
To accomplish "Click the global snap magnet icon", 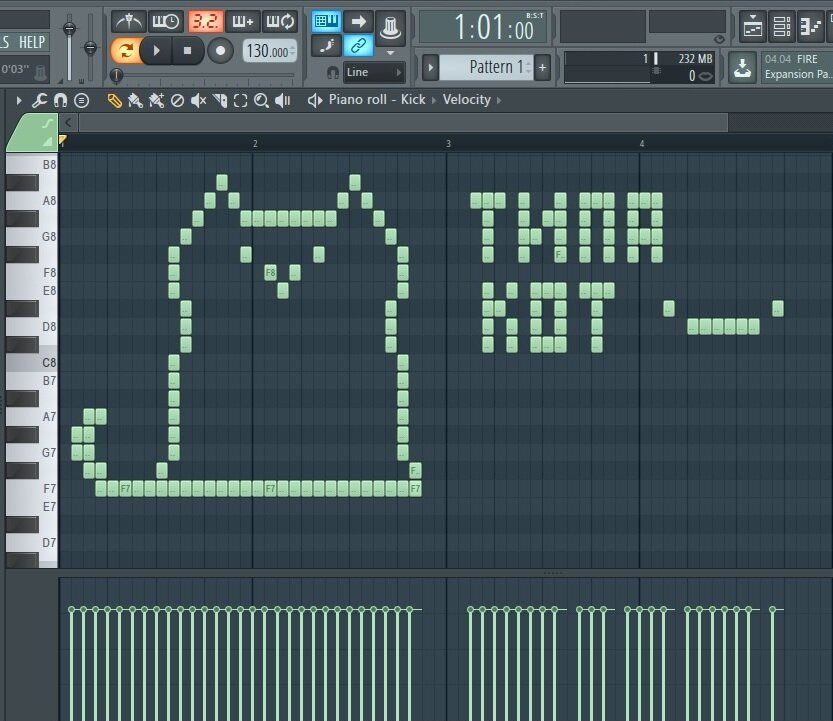I will point(333,72).
